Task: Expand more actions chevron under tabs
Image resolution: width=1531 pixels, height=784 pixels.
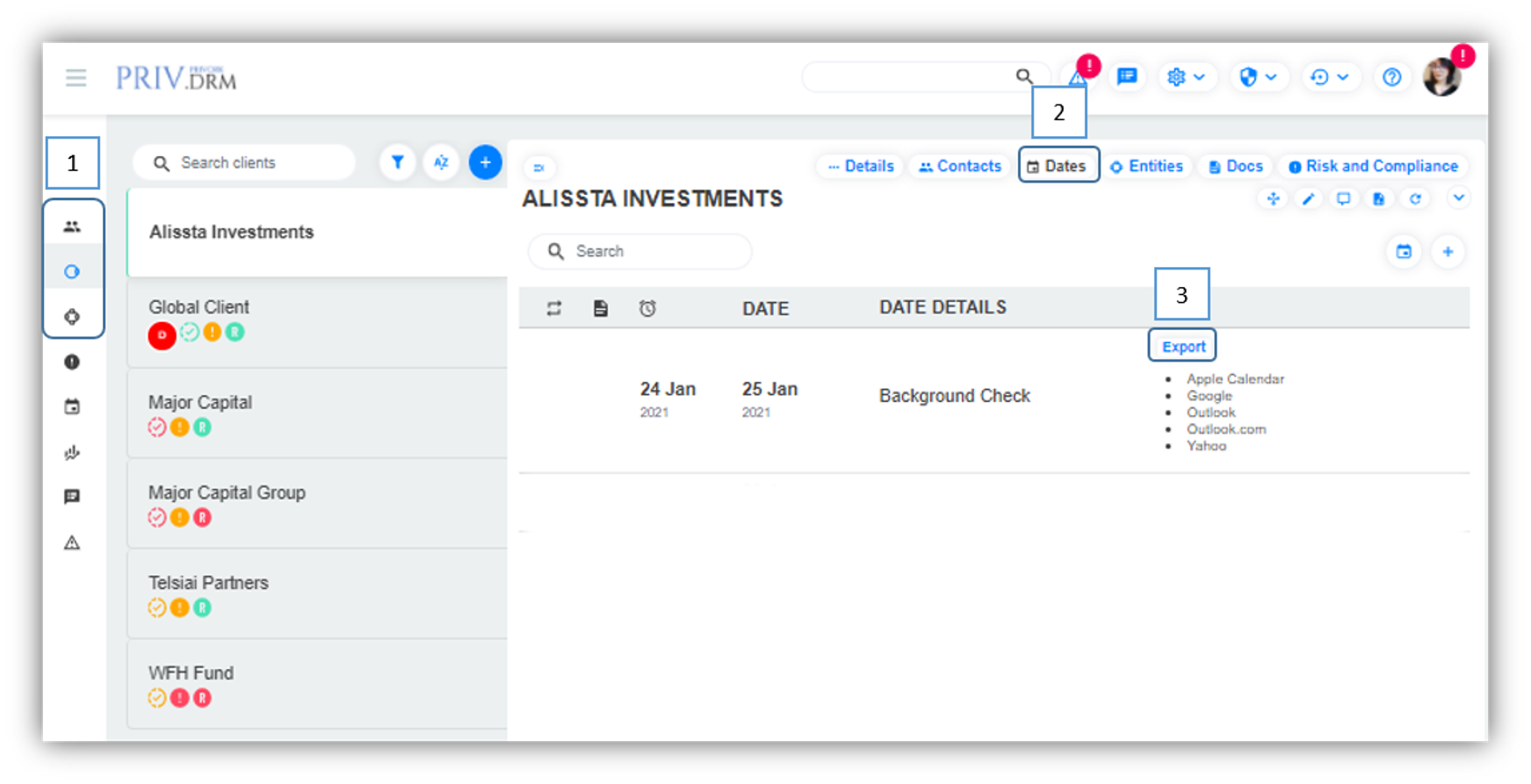Action: 1458,198
